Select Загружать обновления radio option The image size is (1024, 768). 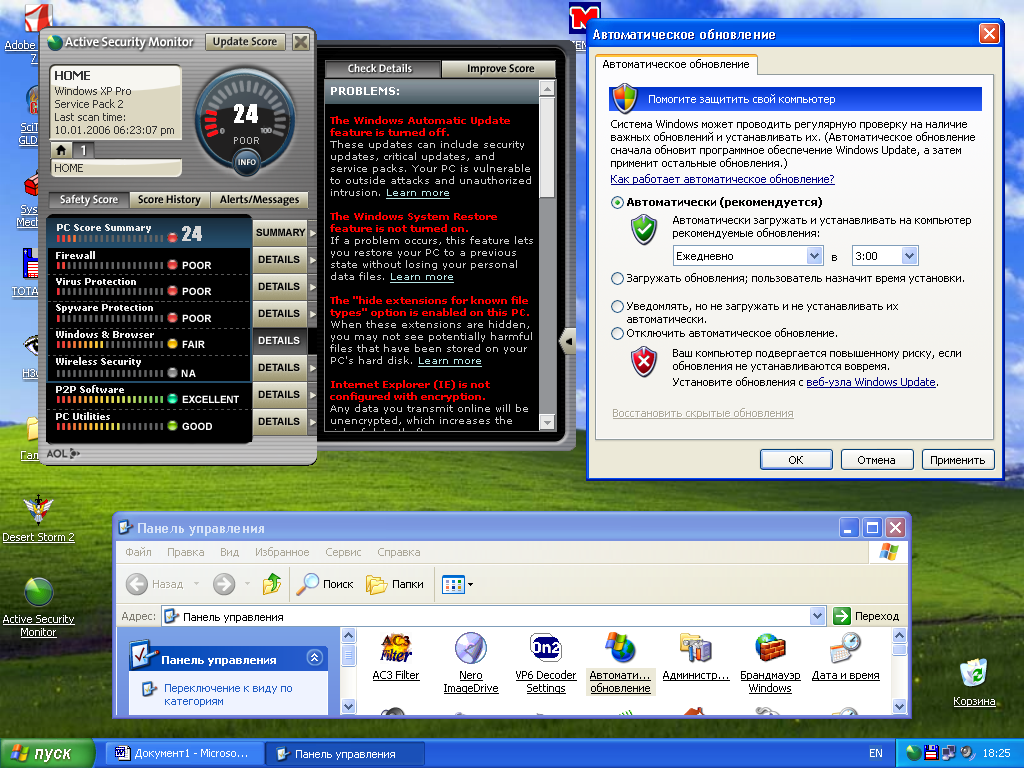pos(617,278)
